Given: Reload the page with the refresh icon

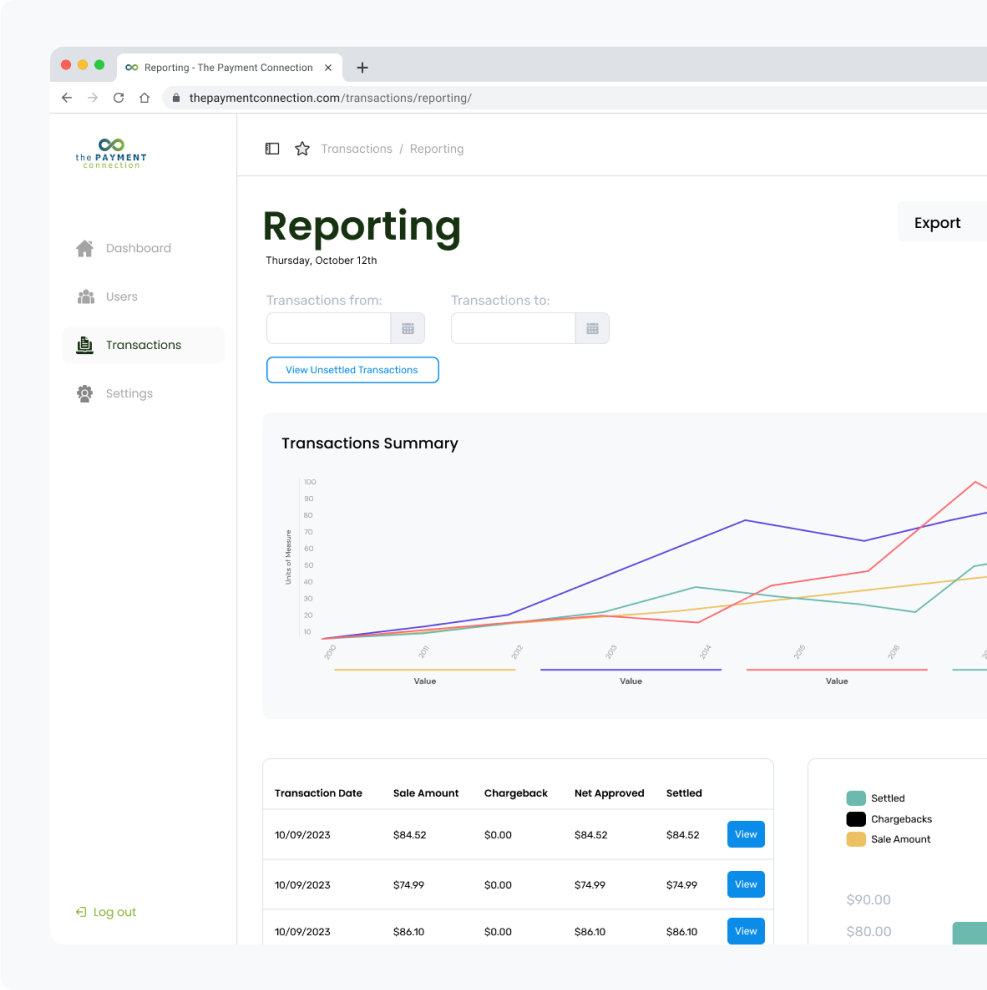Looking at the screenshot, I should [118, 98].
